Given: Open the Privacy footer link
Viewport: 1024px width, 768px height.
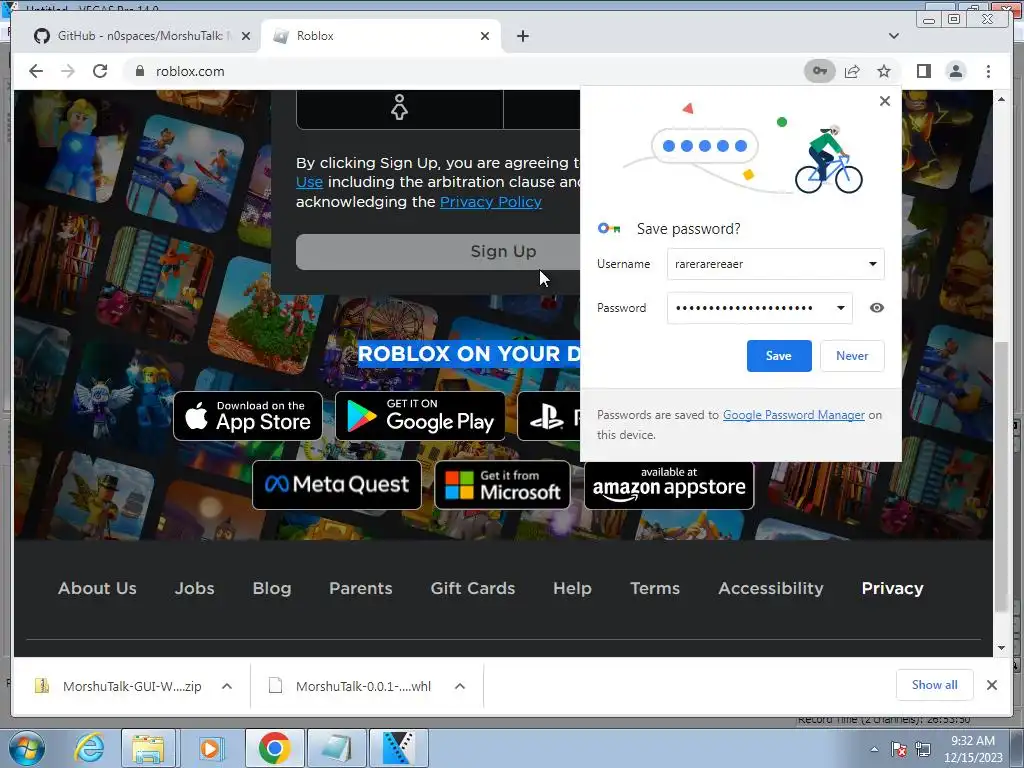Looking at the screenshot, I should click(892, 588).
